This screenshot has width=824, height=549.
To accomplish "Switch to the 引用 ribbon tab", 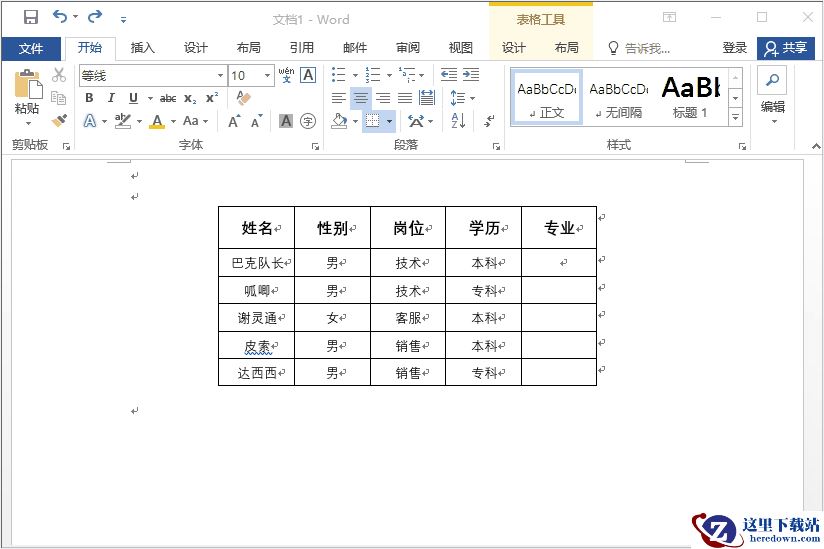I will click(302, 48).
